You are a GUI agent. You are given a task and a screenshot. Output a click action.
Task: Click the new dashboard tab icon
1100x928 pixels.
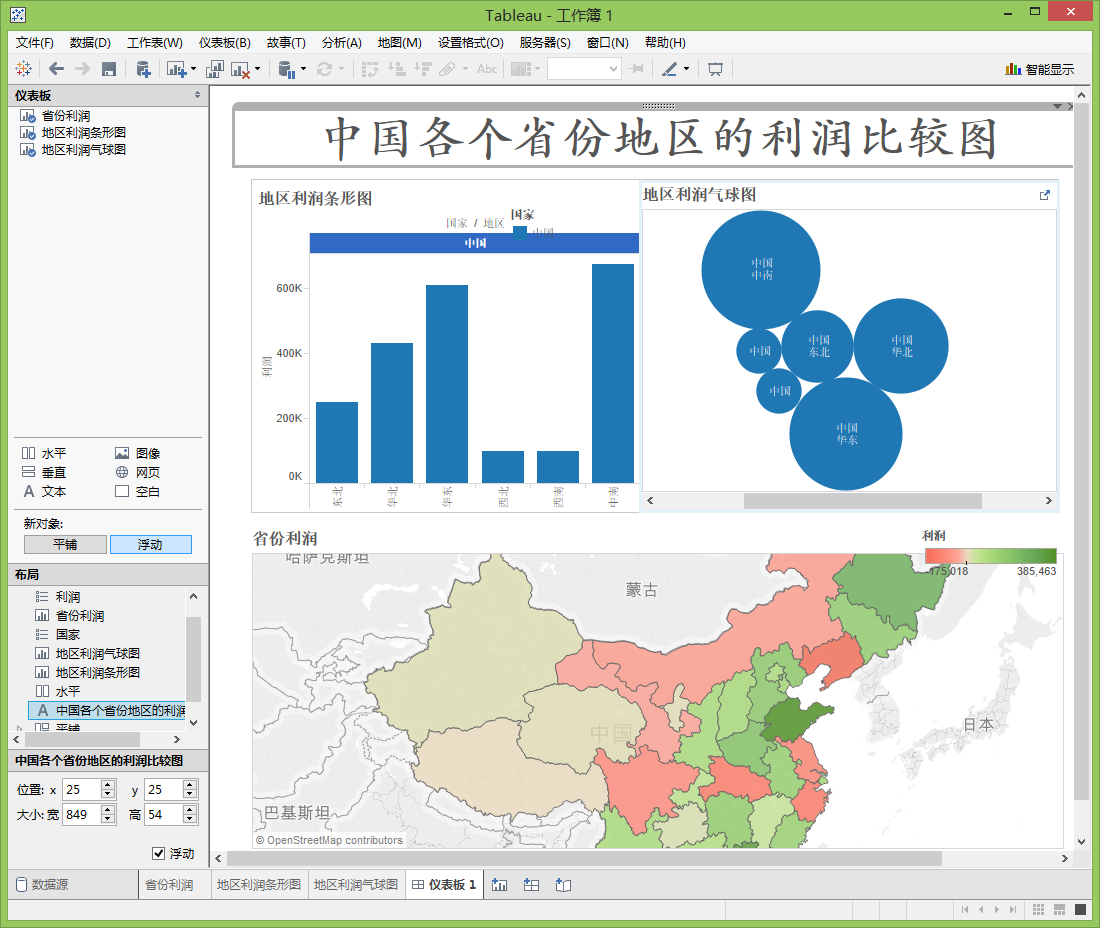point(532,885)
